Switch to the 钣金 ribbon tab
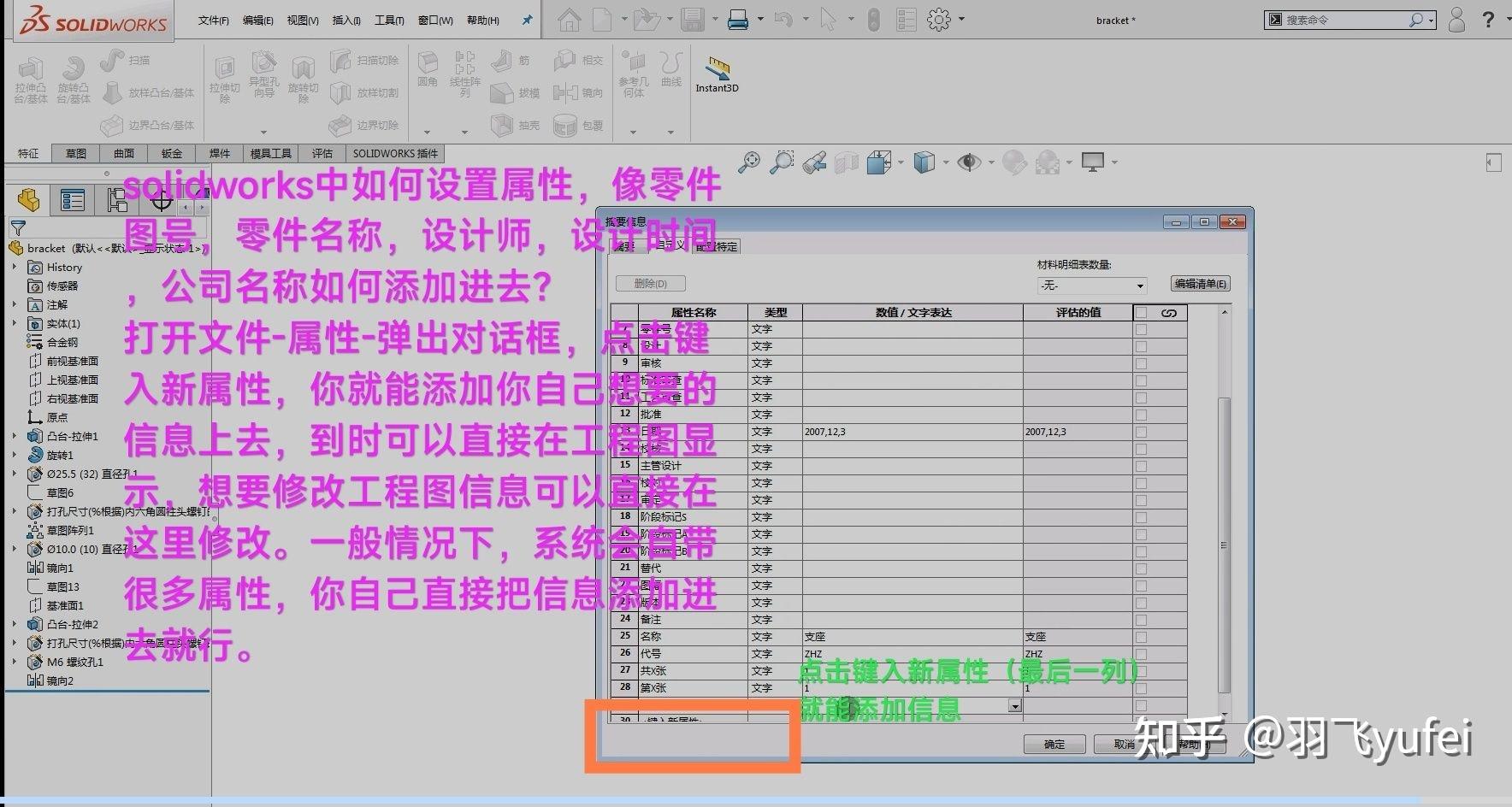Image resolution: width=1512 pixels, height=807 pixels. click(172, 153)
